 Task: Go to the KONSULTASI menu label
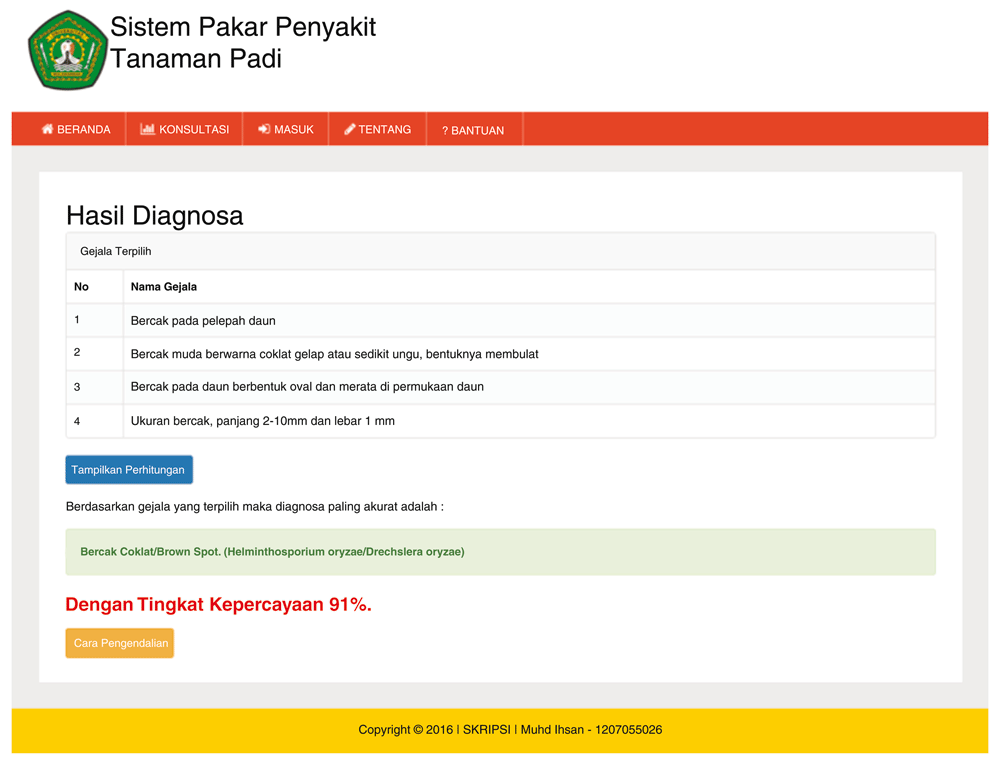pyautogui.click(x=194, y=129)
